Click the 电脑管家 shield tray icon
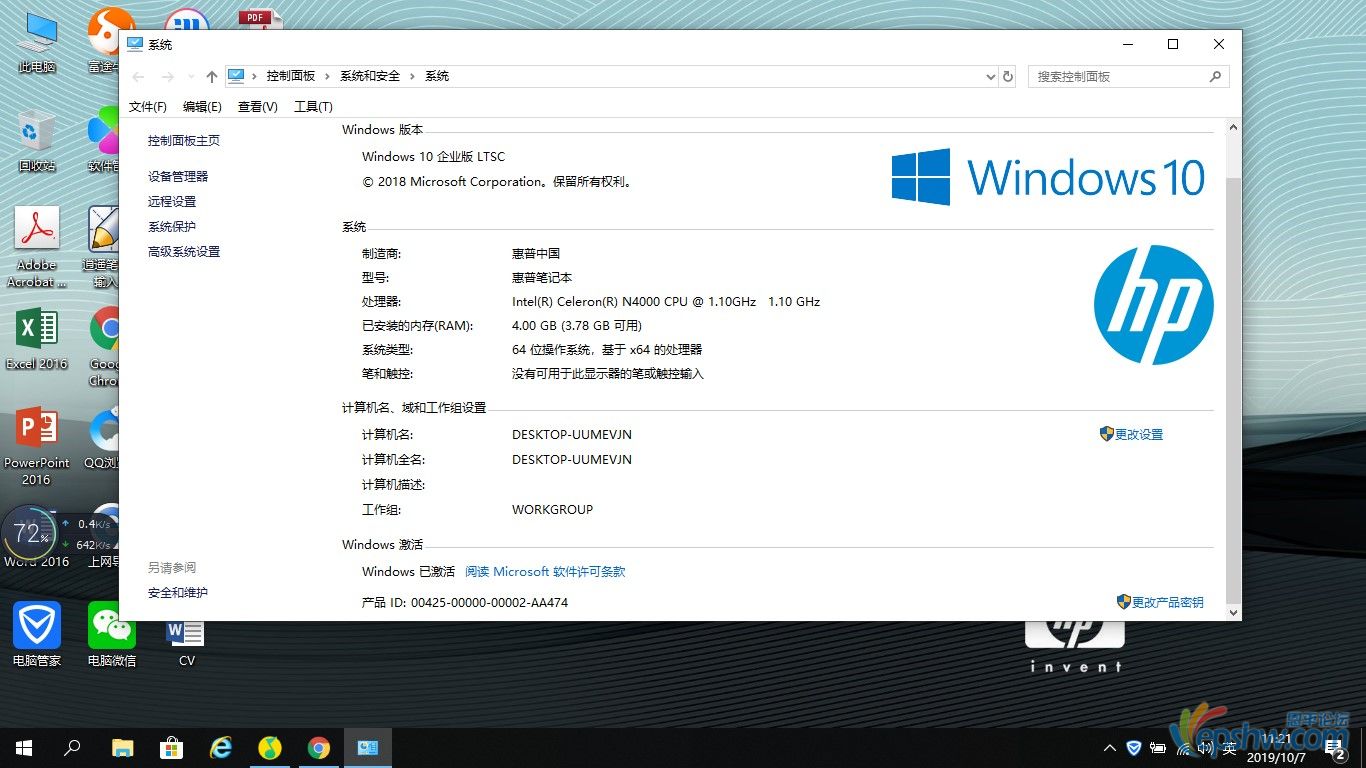 [x=1134, y=748]
